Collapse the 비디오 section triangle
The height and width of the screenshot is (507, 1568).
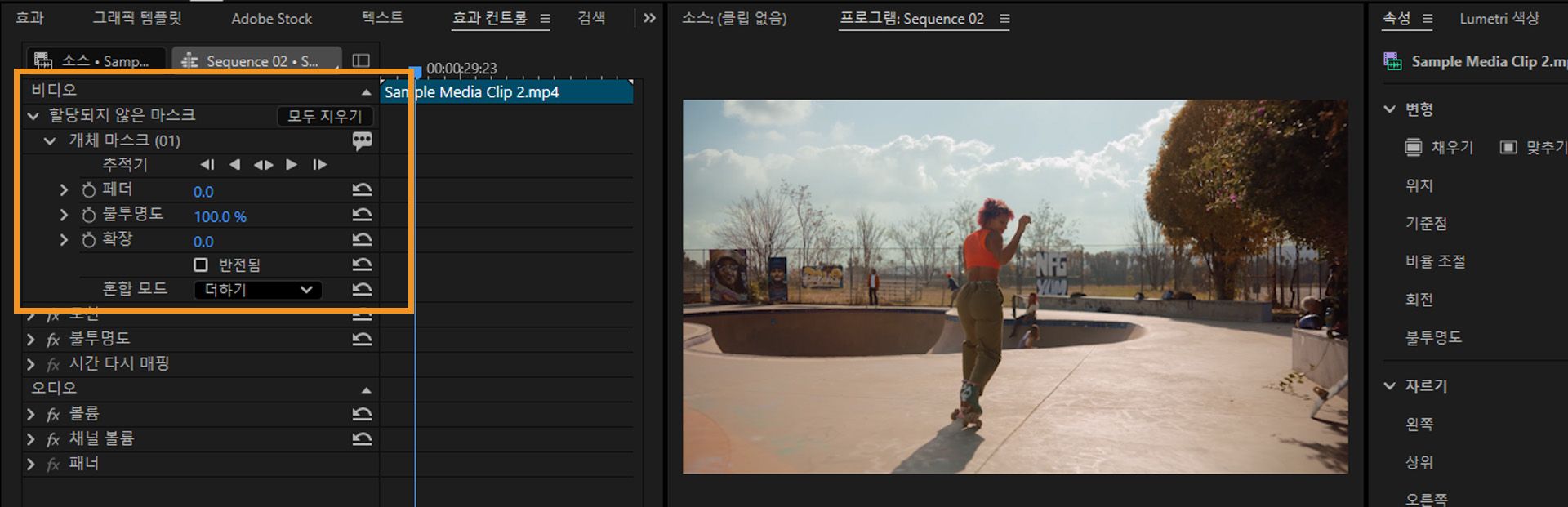[x=366, y=92]
